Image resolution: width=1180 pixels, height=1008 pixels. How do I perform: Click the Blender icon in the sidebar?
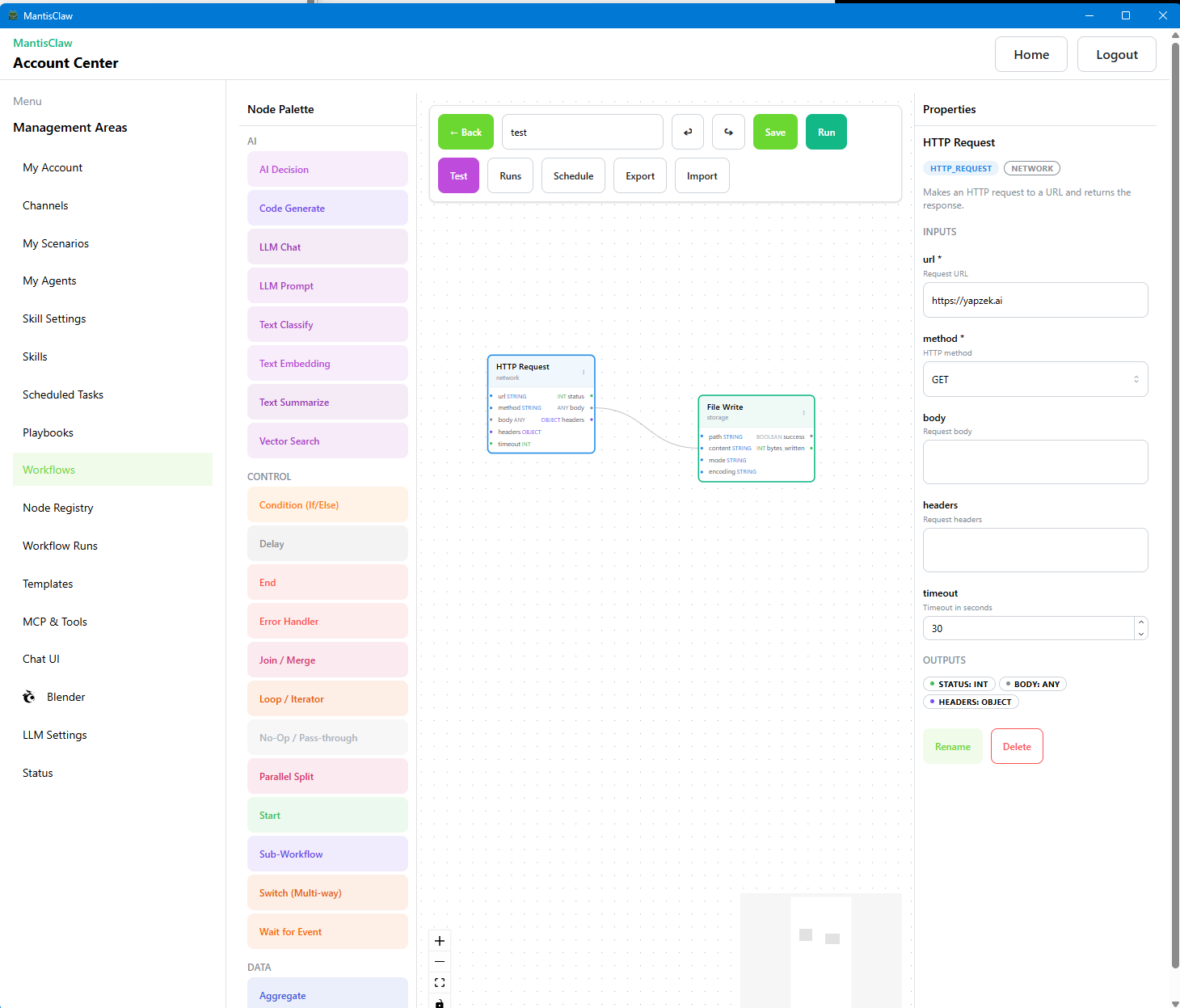click(29, 696)
